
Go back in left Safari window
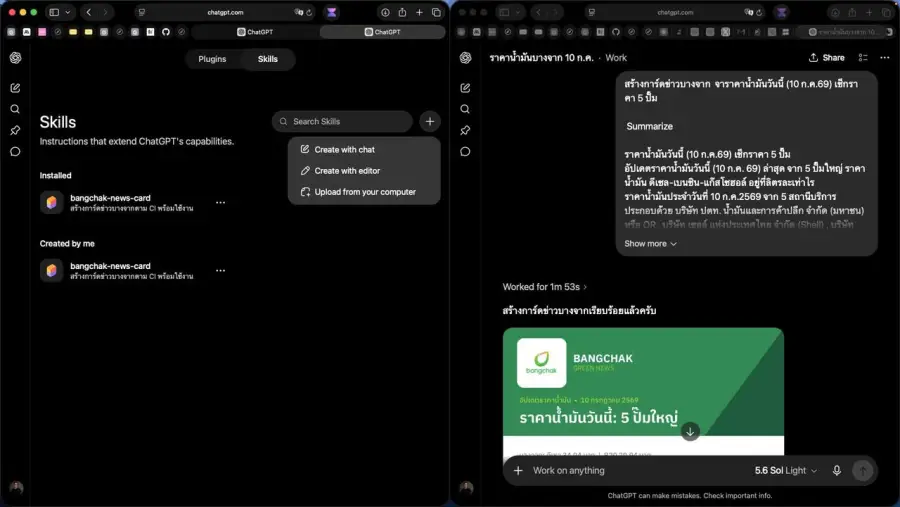[89, 12]
